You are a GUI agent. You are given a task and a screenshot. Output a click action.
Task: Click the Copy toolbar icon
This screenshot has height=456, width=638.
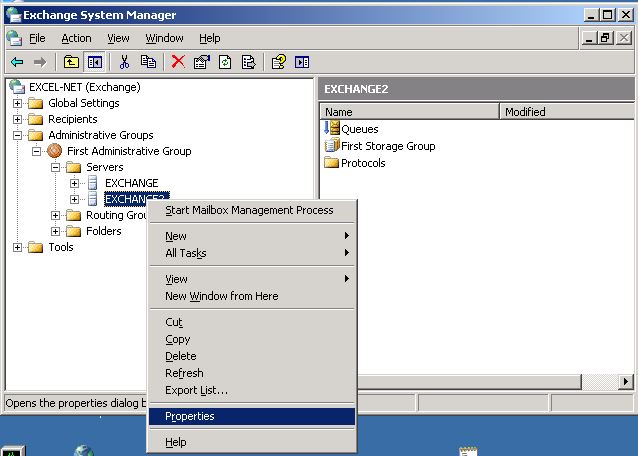click(148, 62)
